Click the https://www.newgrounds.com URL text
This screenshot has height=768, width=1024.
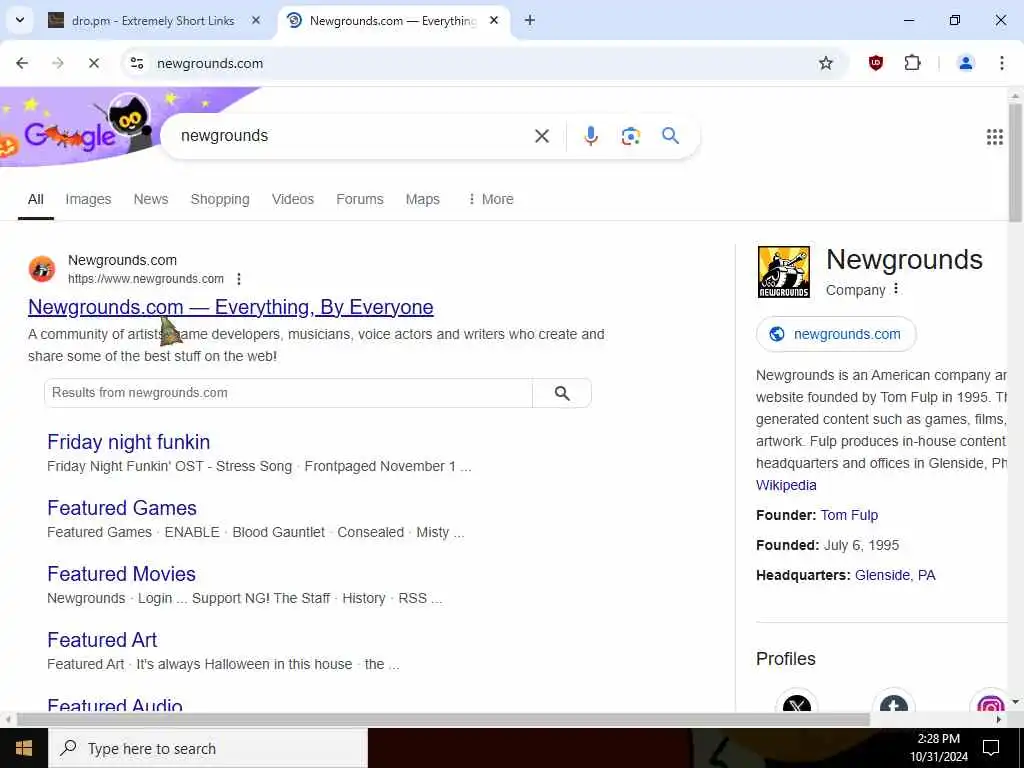click(146, 279)
